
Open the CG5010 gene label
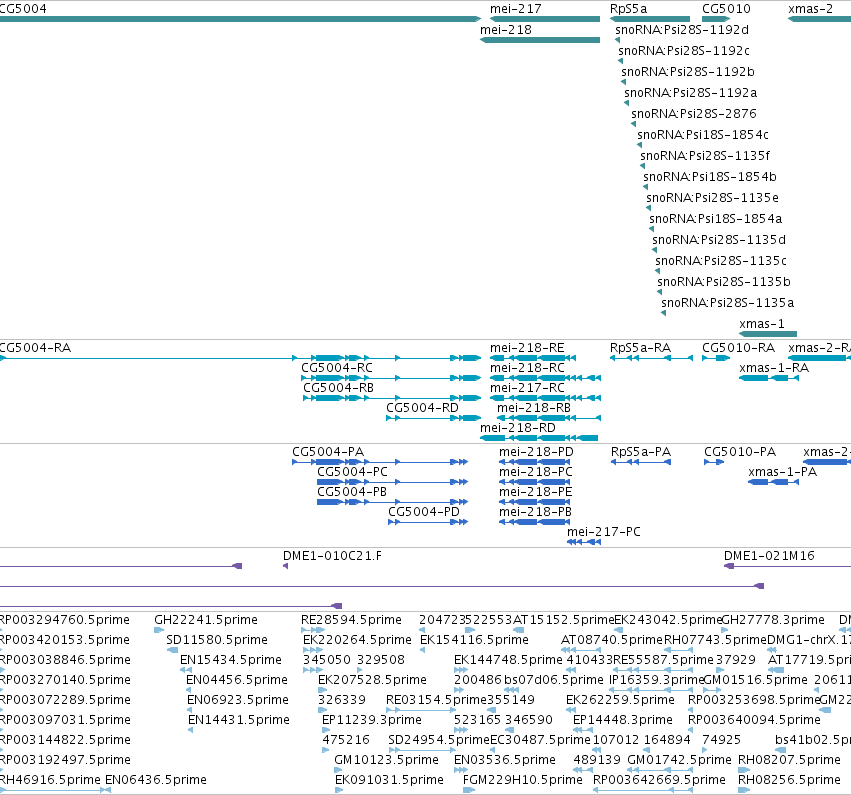(x=726, y=9)
